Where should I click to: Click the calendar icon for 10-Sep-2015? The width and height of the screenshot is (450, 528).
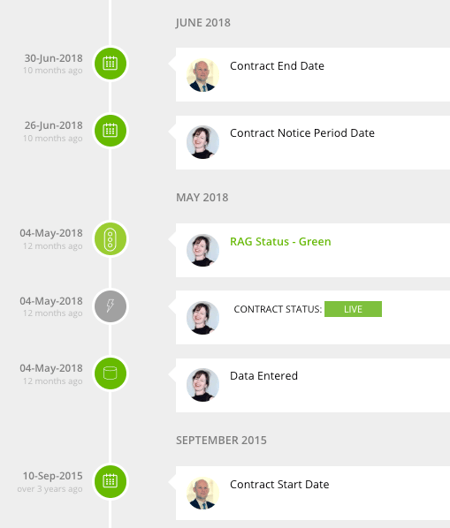click(110, 482)
